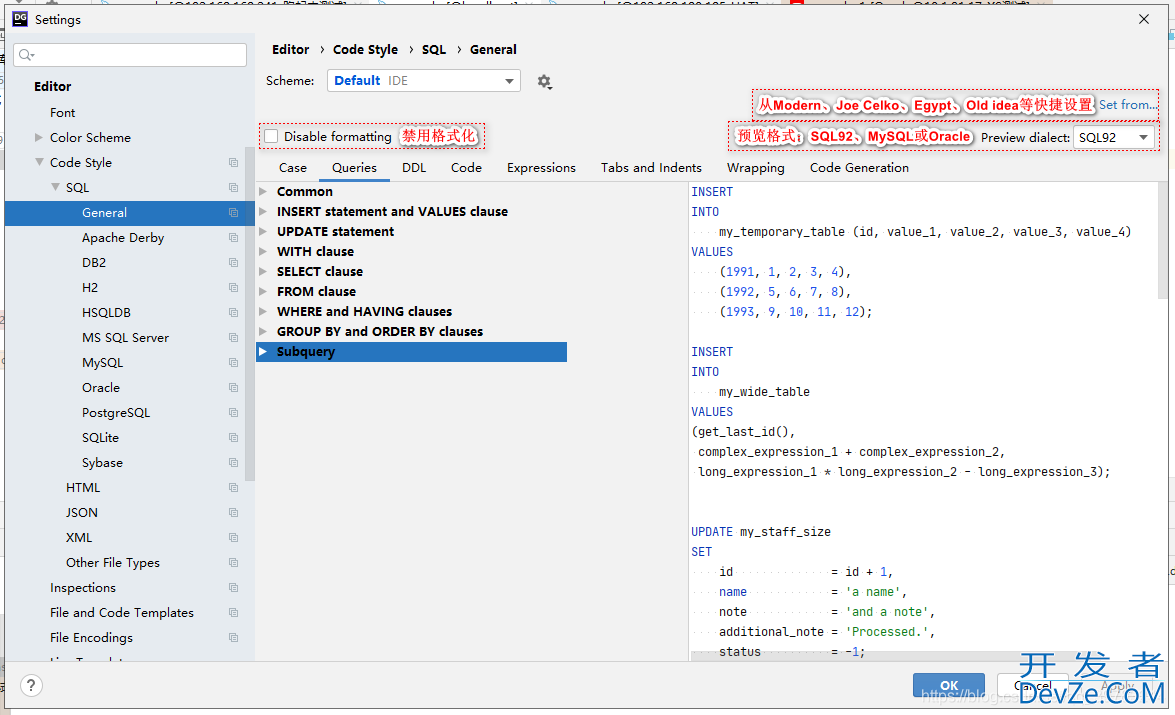Switch to the Code tab

click(466, 168)
